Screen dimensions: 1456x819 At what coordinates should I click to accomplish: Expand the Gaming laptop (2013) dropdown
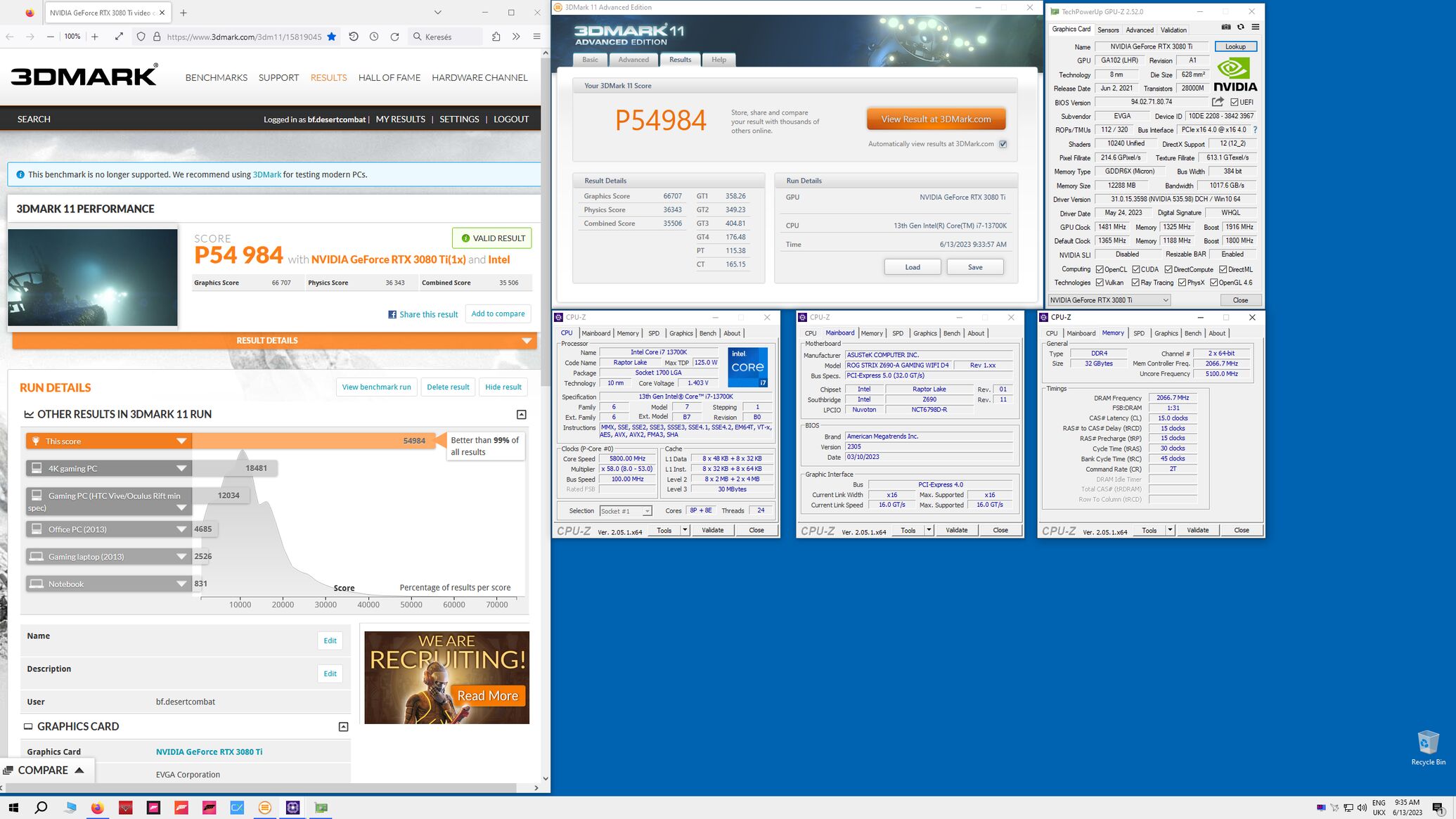click(181, 557)
